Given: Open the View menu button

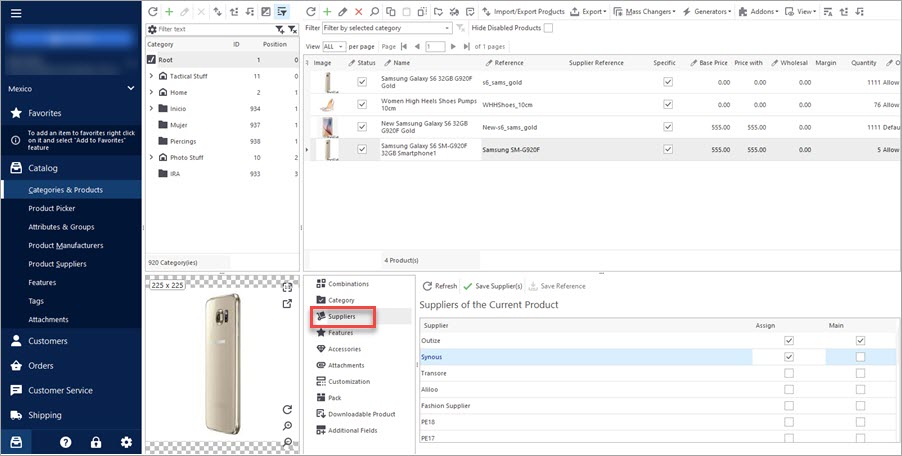Looking at the screenshot, I should 800,12.
